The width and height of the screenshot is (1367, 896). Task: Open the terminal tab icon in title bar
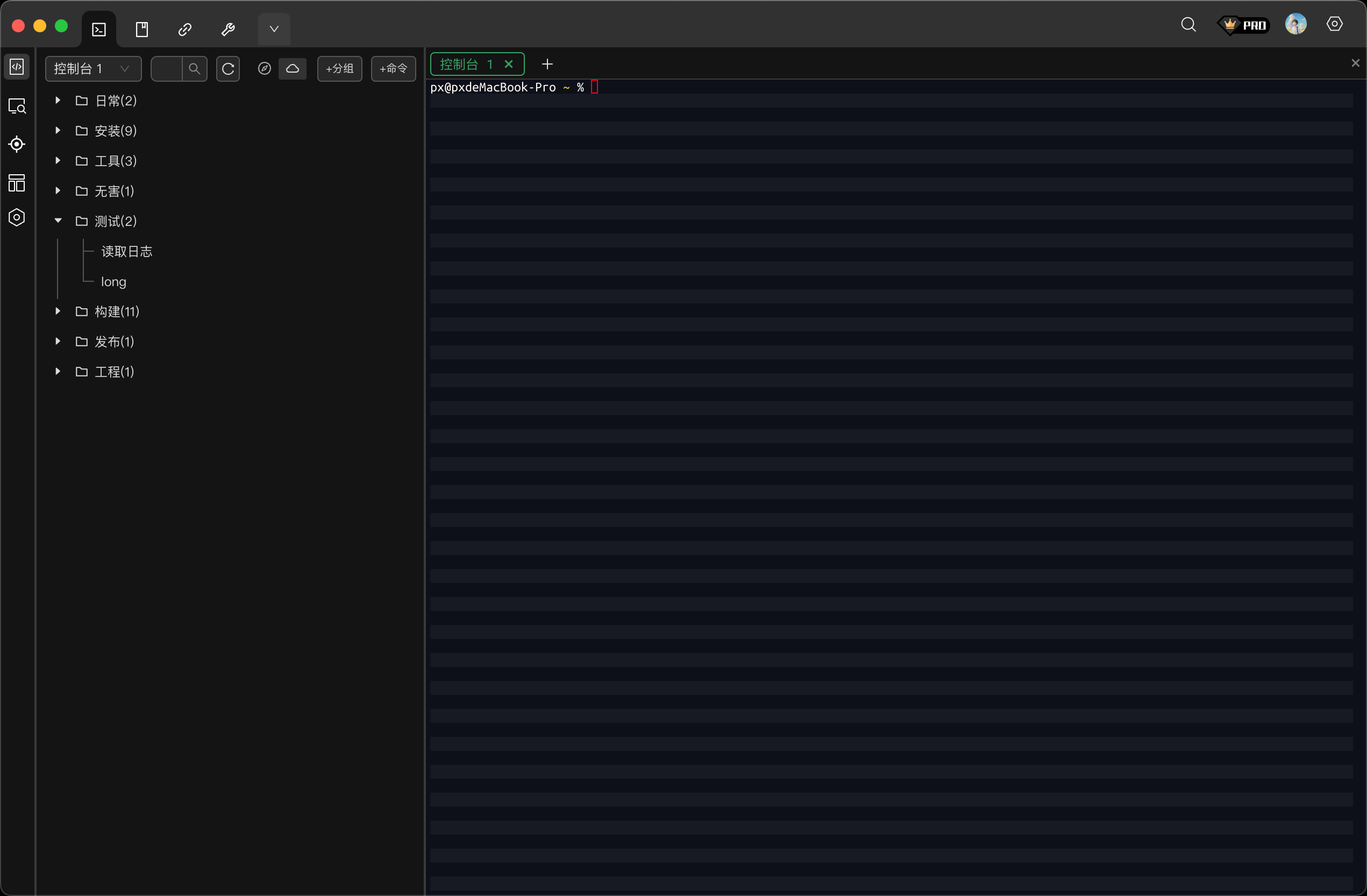click(99, 29)
